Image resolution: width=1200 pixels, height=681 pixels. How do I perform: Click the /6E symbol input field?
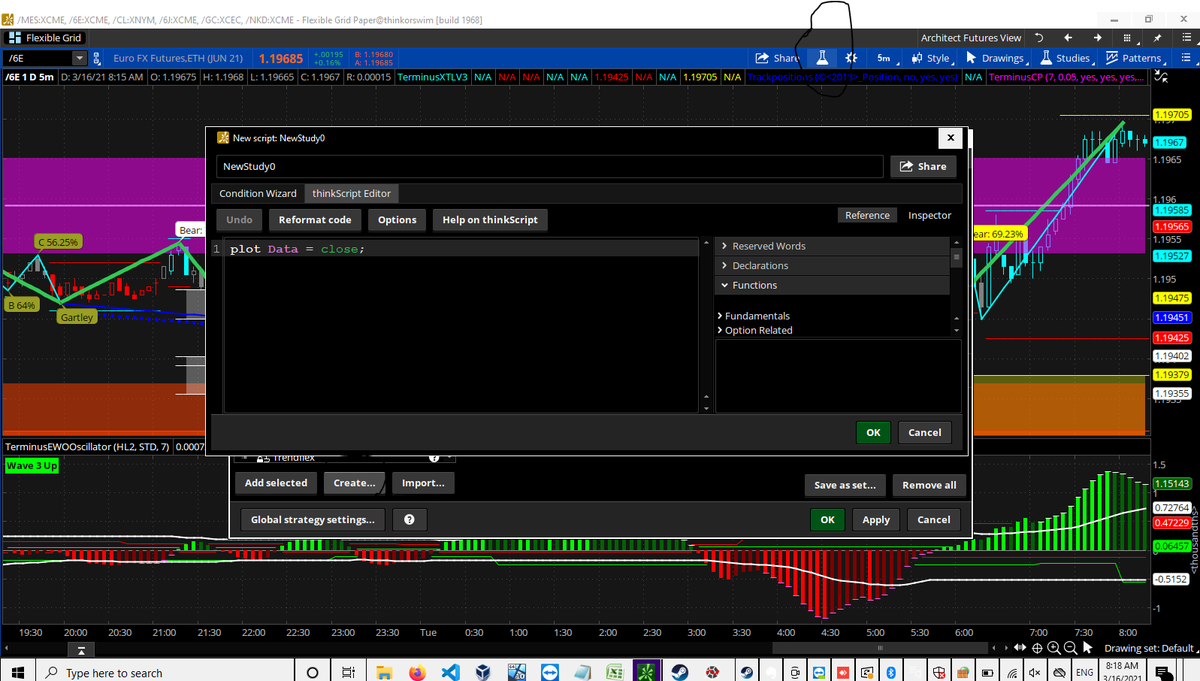coord(40,58)
